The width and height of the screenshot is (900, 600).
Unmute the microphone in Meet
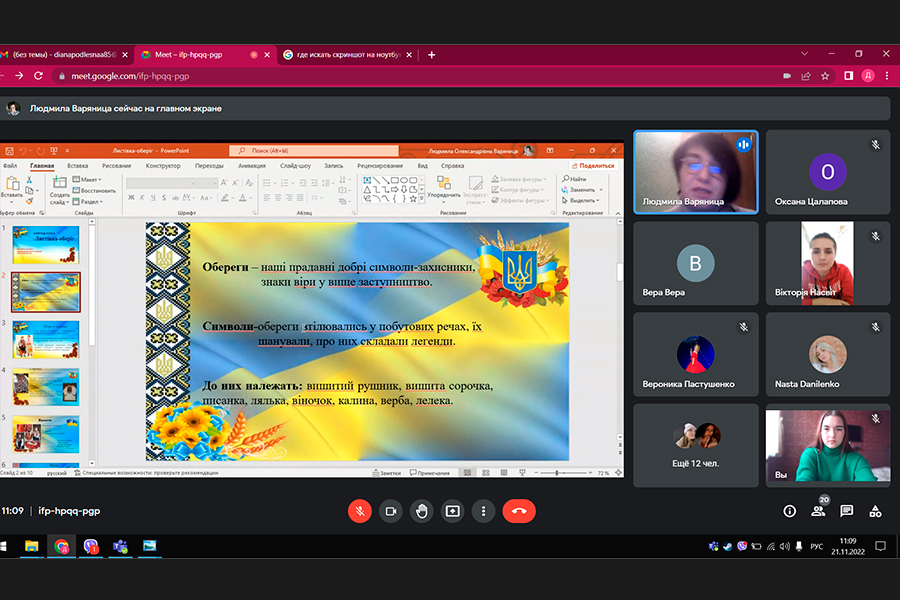(x=359, y=510)
